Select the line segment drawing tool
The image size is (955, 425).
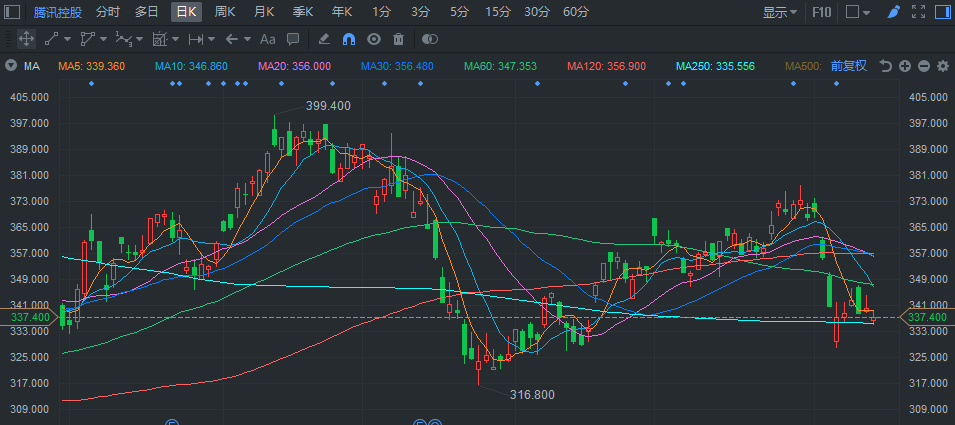pos(51,39)
